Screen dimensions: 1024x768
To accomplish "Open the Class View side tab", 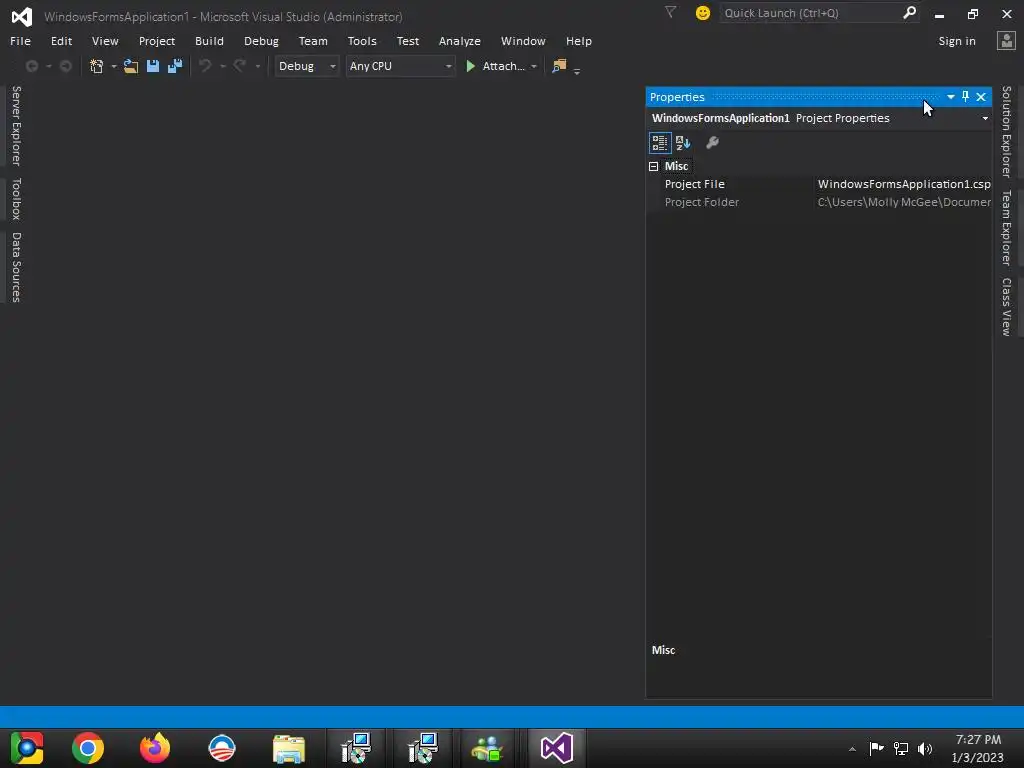I will tap(1006, 306).
